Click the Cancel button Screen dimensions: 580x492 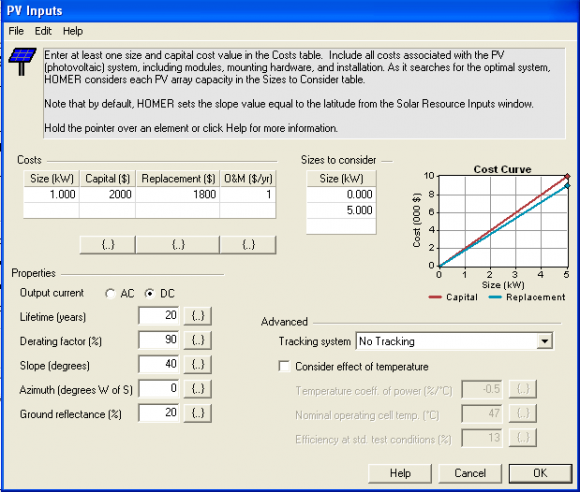[x=470, y=473]
